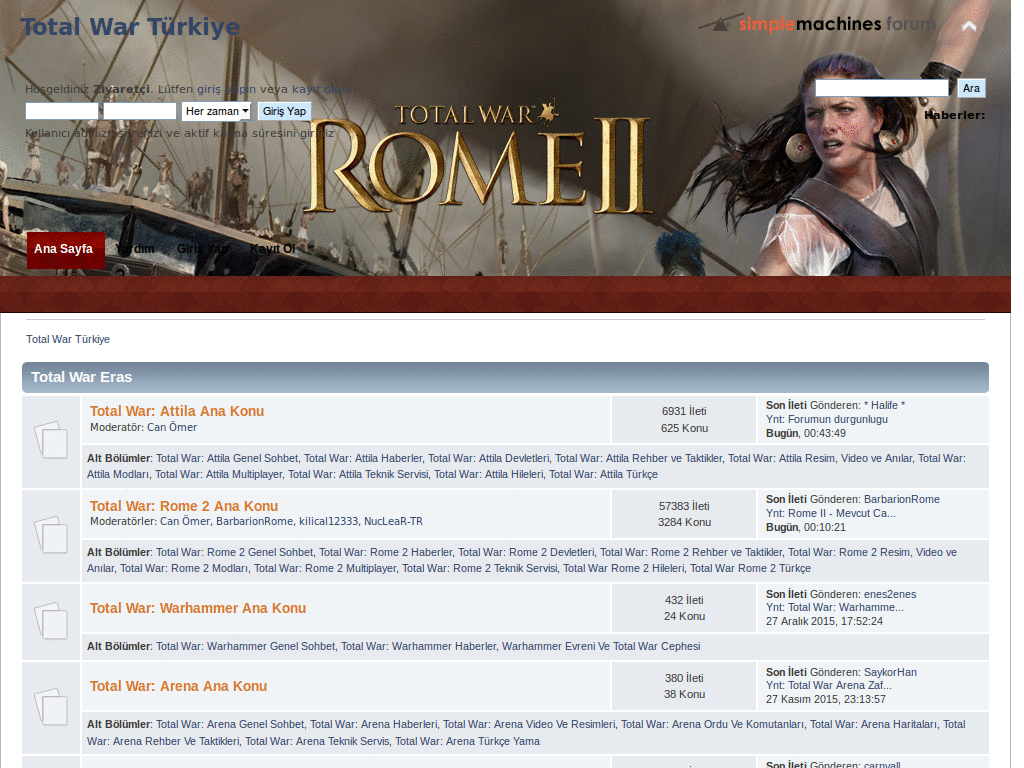1024x768 pixels.
Task: Open Total War: Arena Genel Sohbet sub-board
Action: pos(230,724)
